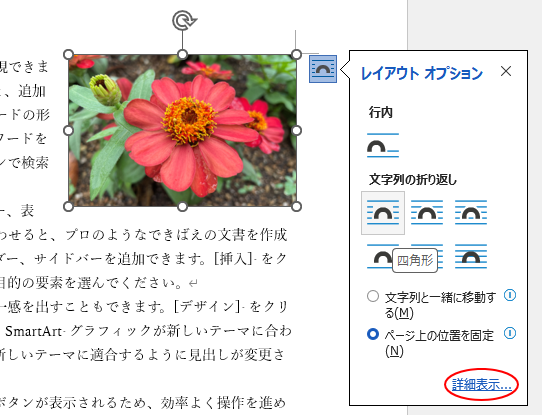
Task: Click the top-right resize handle of the image
Action: (x=297, y=54)
